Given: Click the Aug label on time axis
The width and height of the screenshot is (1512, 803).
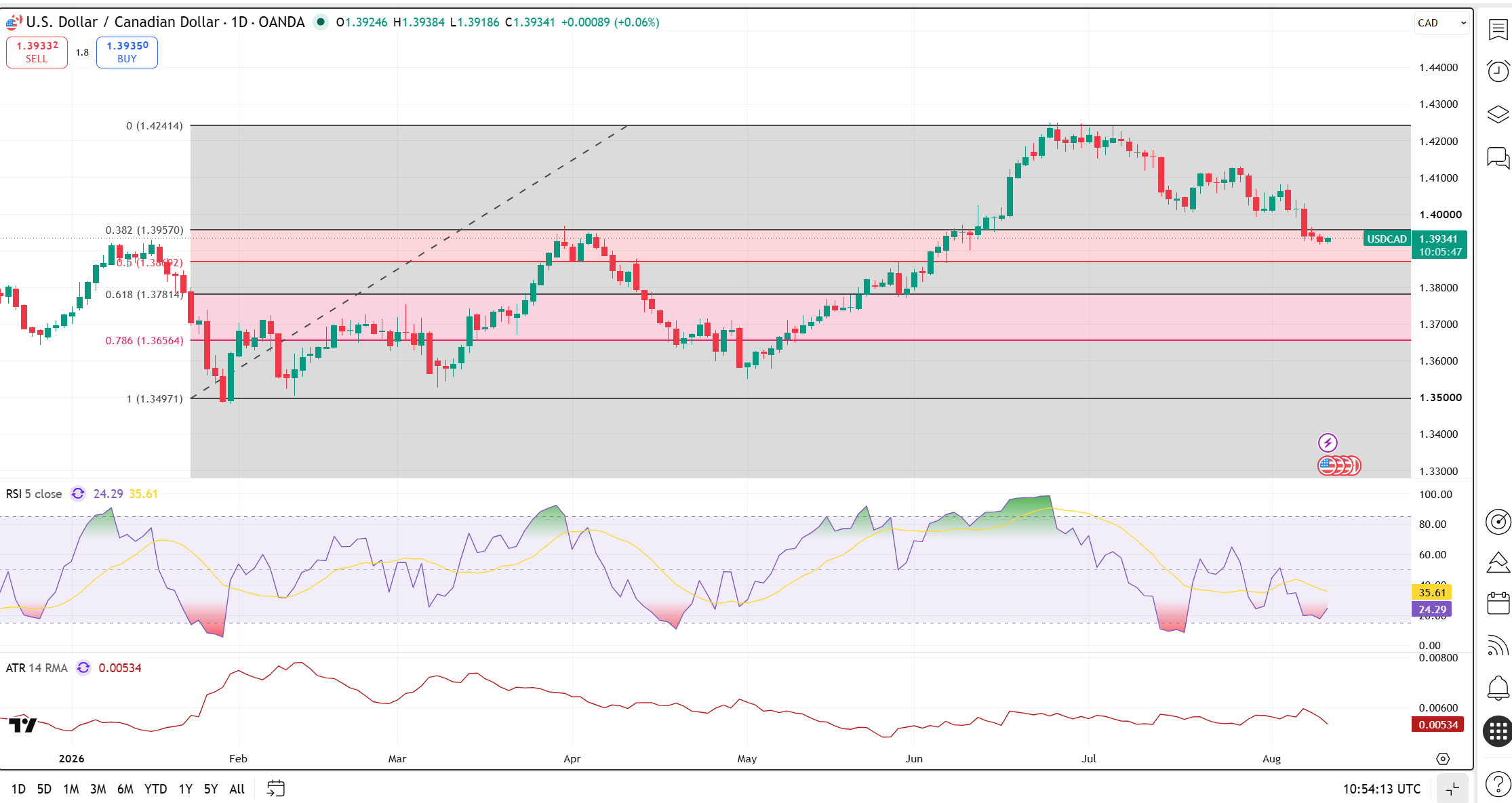Looking at the screenshot, I should click(x=1271, y=759).
